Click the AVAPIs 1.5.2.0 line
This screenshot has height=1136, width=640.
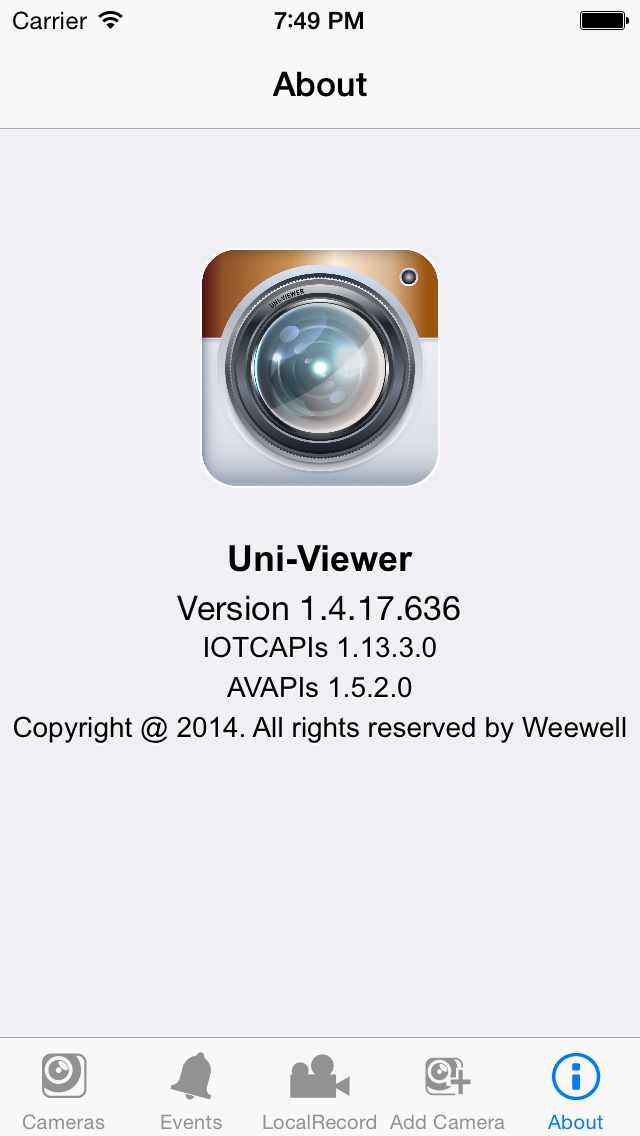point(320,687)
